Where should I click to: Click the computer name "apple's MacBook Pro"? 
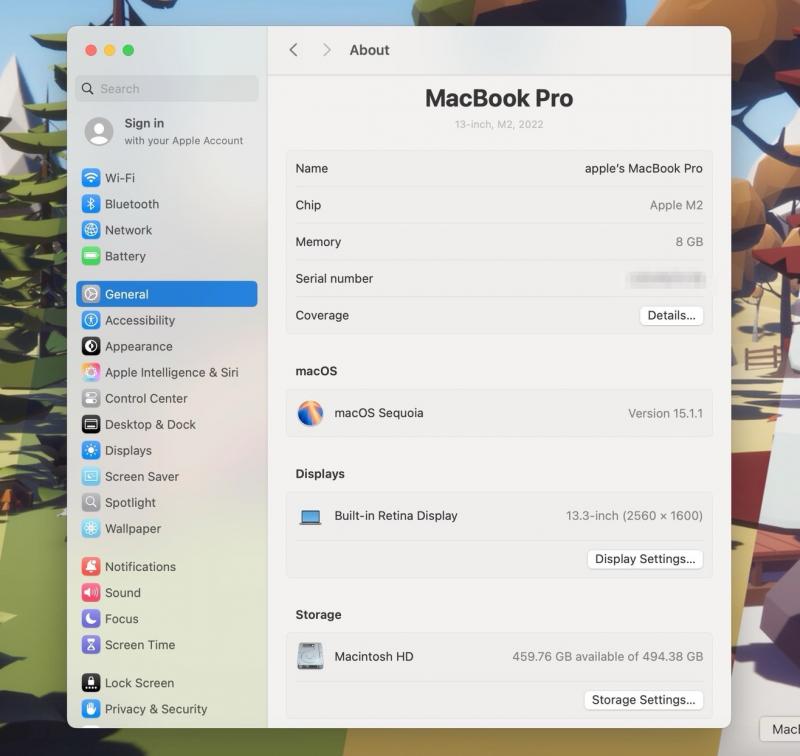tap(643, 168)
